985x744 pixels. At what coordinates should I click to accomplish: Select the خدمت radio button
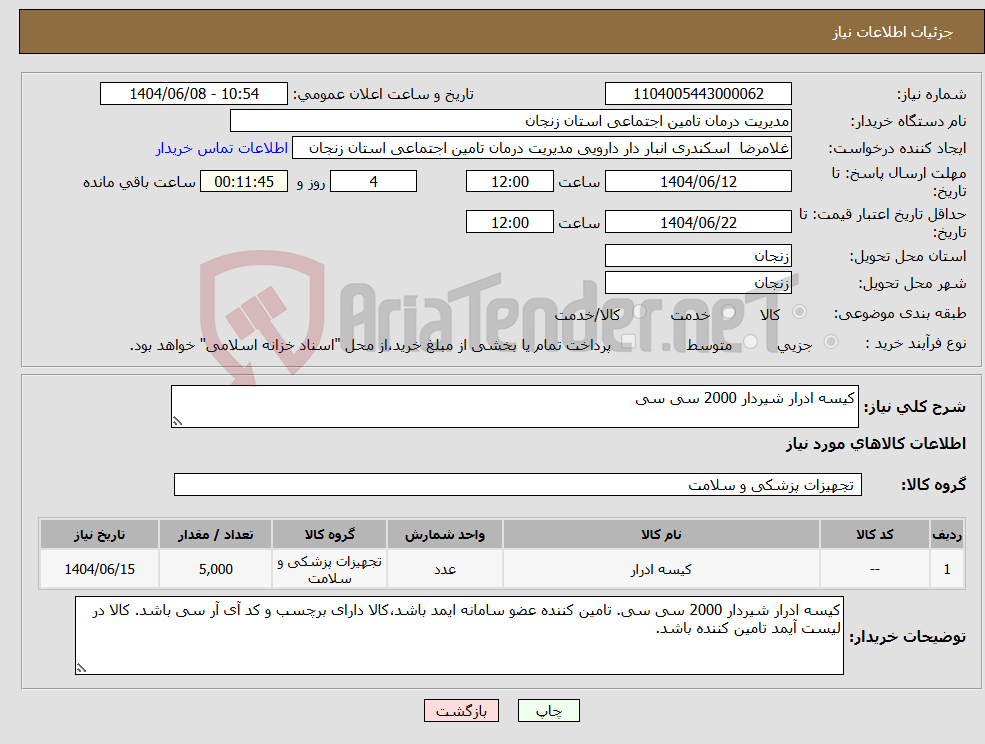(728, 312)
